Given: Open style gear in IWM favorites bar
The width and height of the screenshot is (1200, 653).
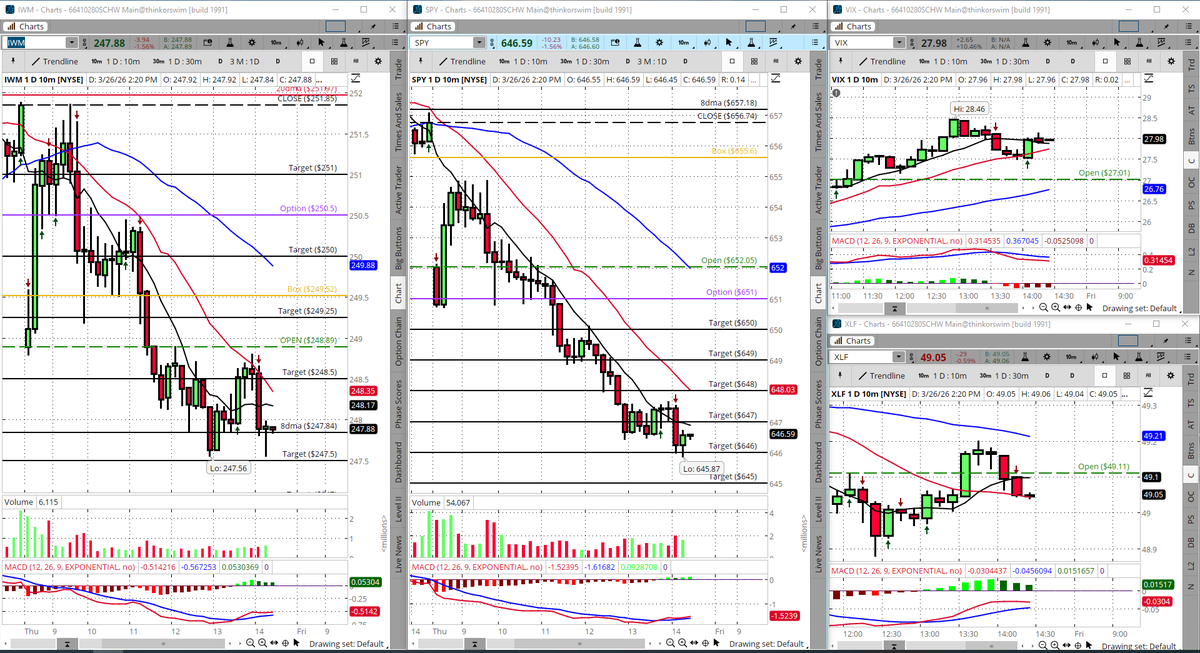Looking at the screenshot, I should pyautogui.click(x=378, y=61).
